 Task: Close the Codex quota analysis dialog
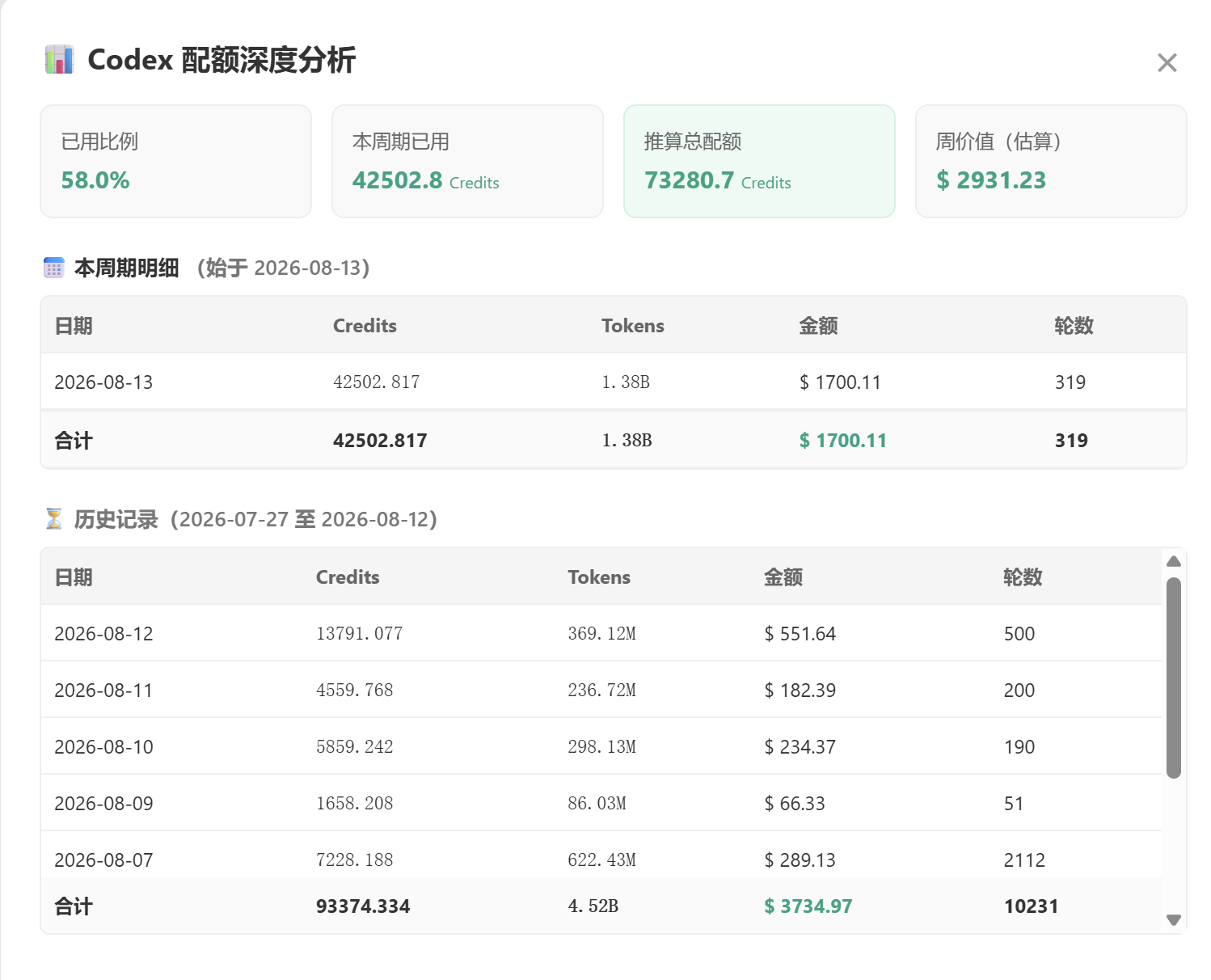pos(1167,62)
